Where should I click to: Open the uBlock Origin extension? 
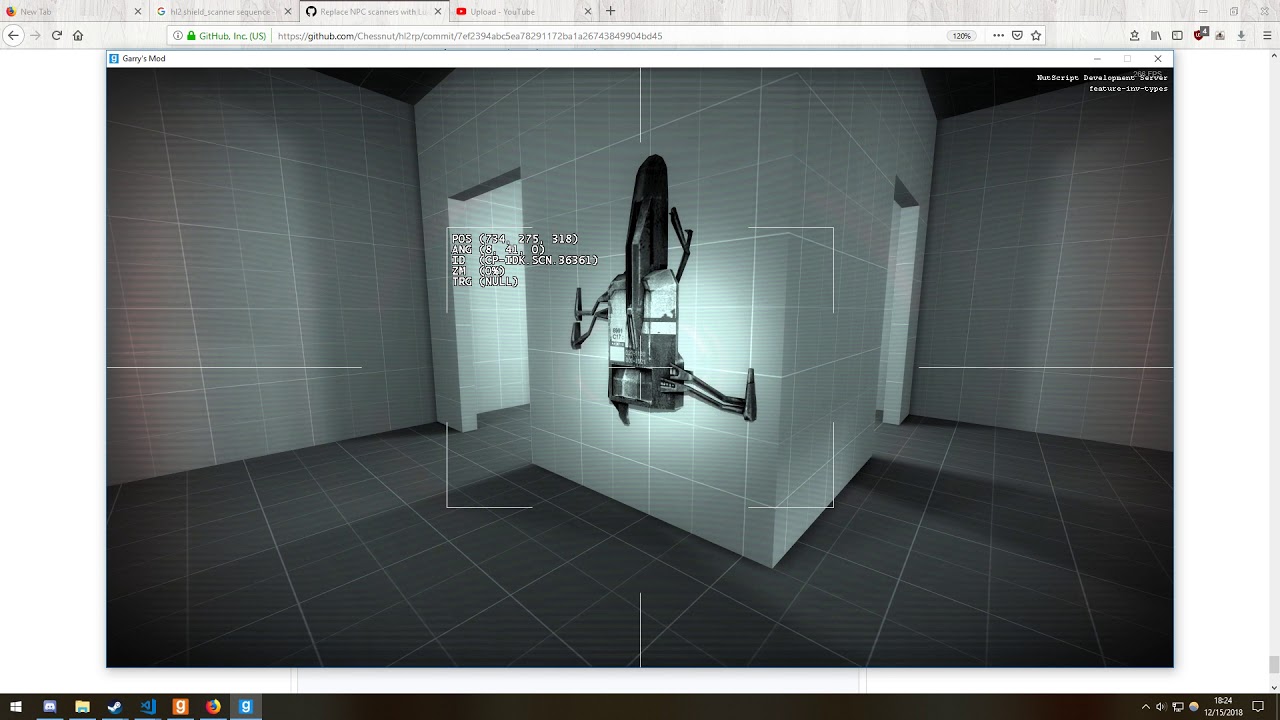pyautogui.click(x=1200, y=36)
